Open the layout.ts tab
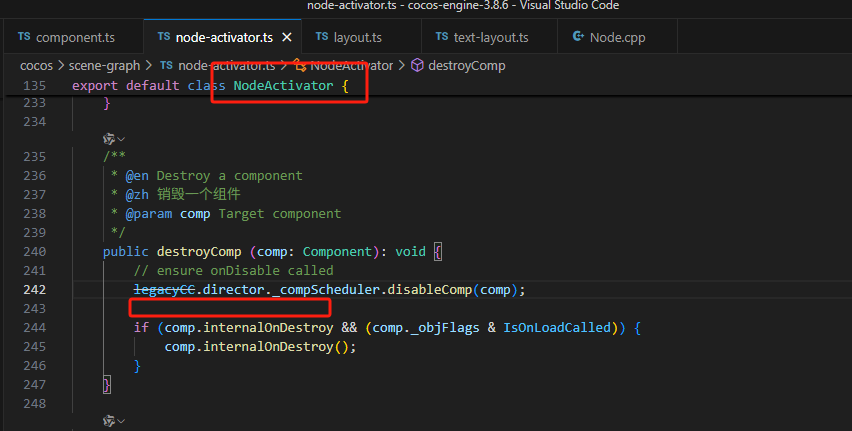The image size is (852, 431). (x=361, y=37)
